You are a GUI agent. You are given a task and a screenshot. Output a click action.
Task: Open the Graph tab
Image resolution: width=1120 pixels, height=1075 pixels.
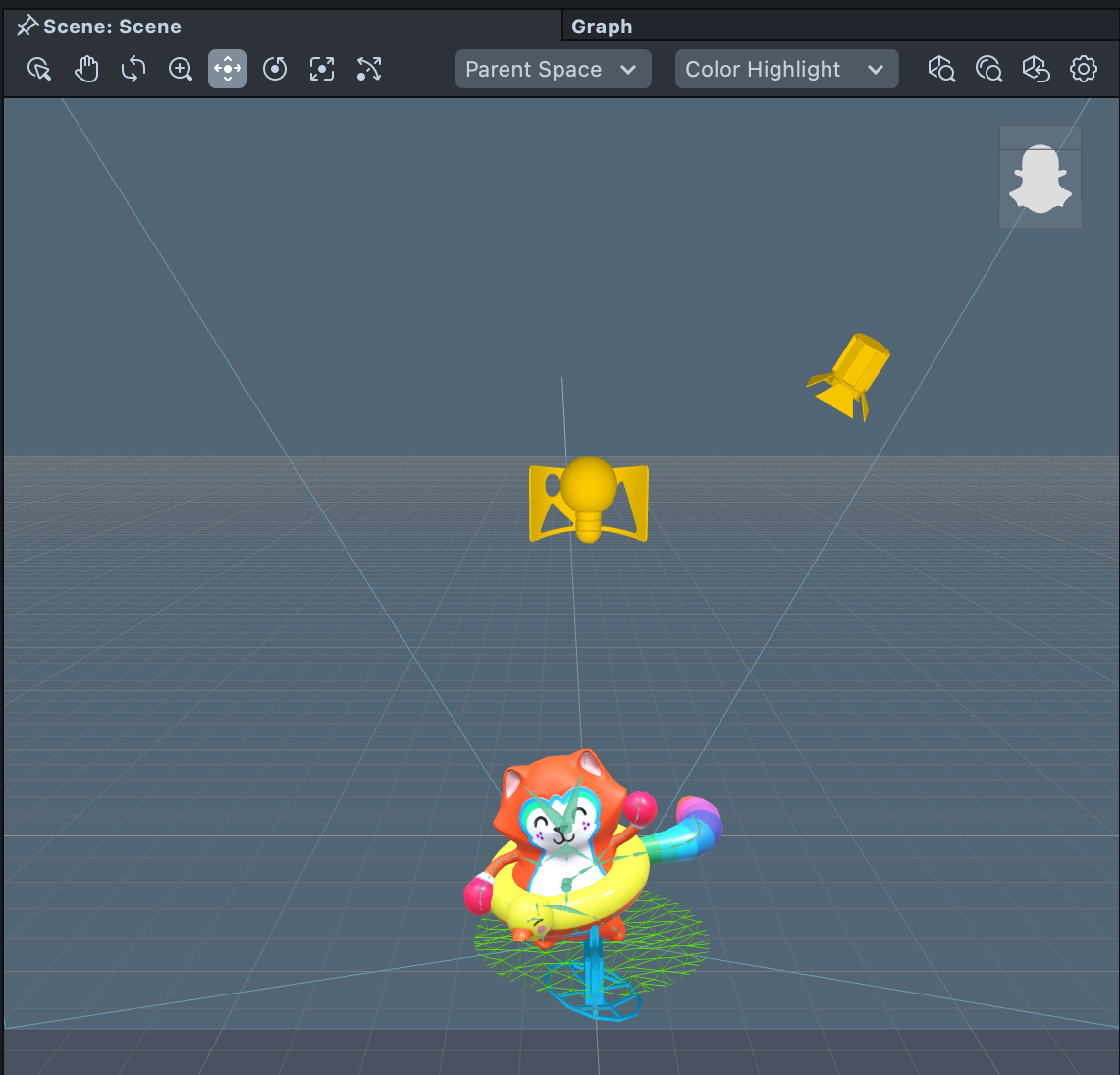(602, 27)
